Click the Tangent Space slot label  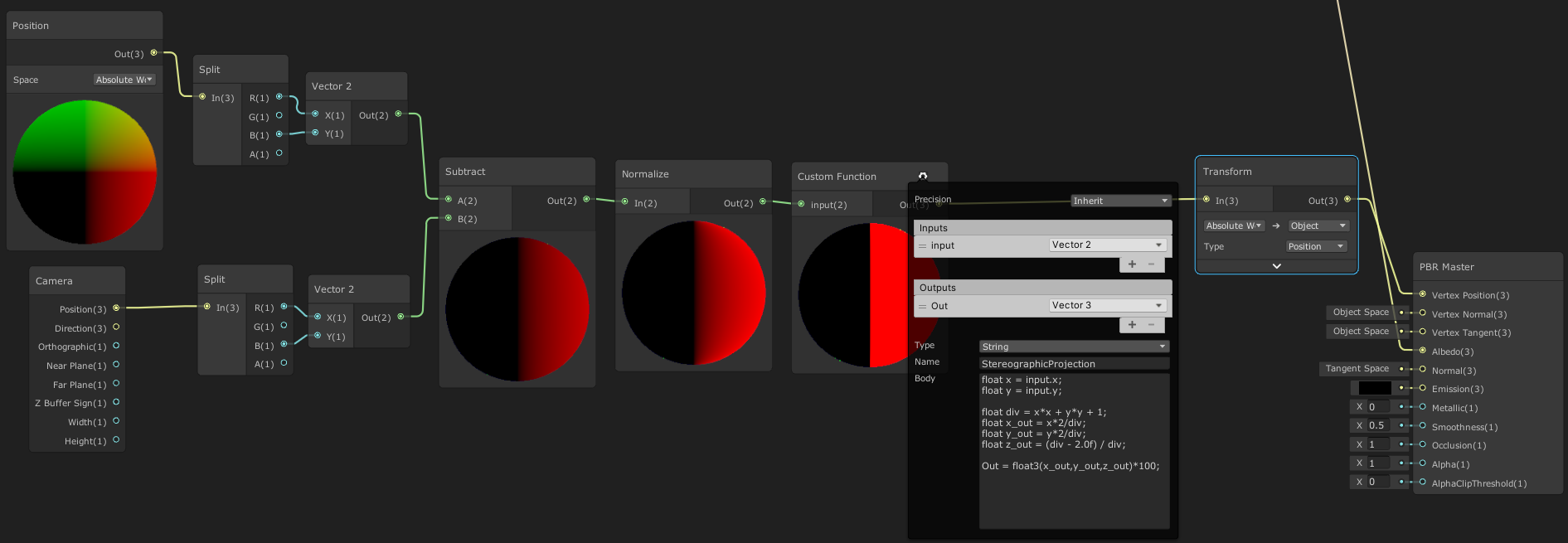(1357, 368)
